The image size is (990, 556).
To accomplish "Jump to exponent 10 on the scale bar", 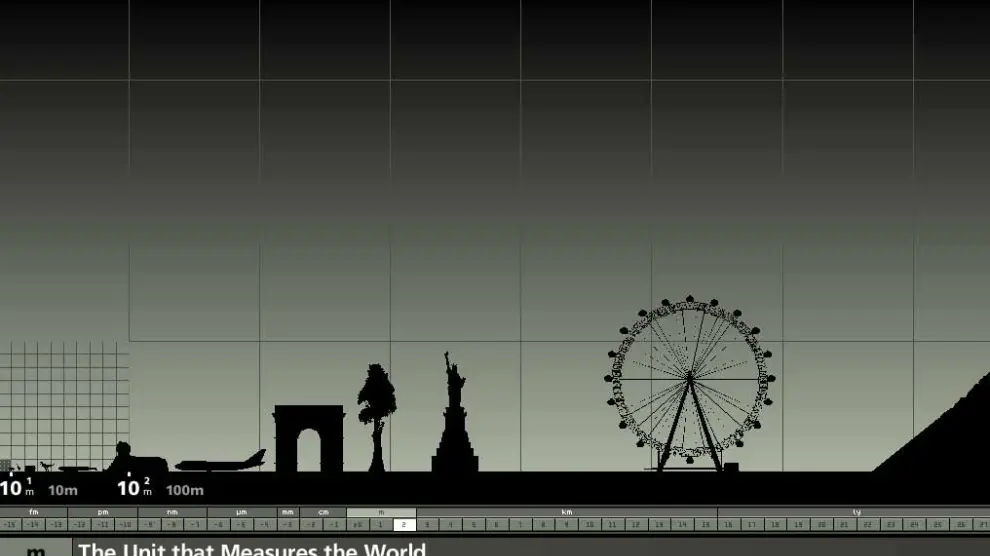I will (590, 524).
